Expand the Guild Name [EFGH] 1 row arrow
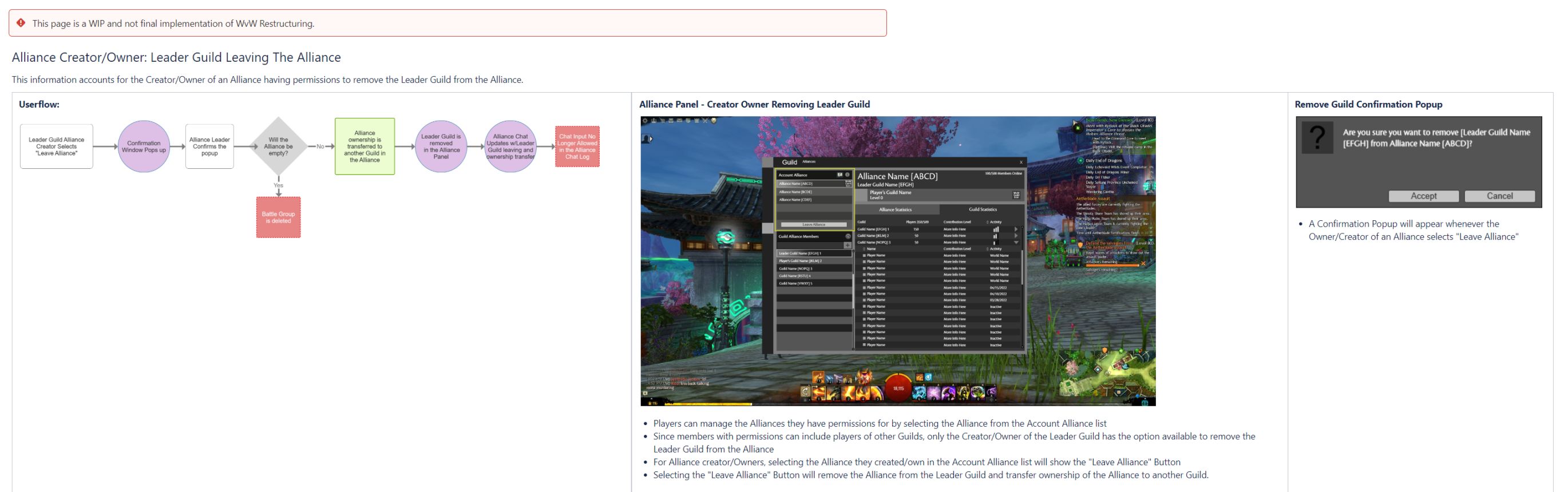 point(1015,229)
